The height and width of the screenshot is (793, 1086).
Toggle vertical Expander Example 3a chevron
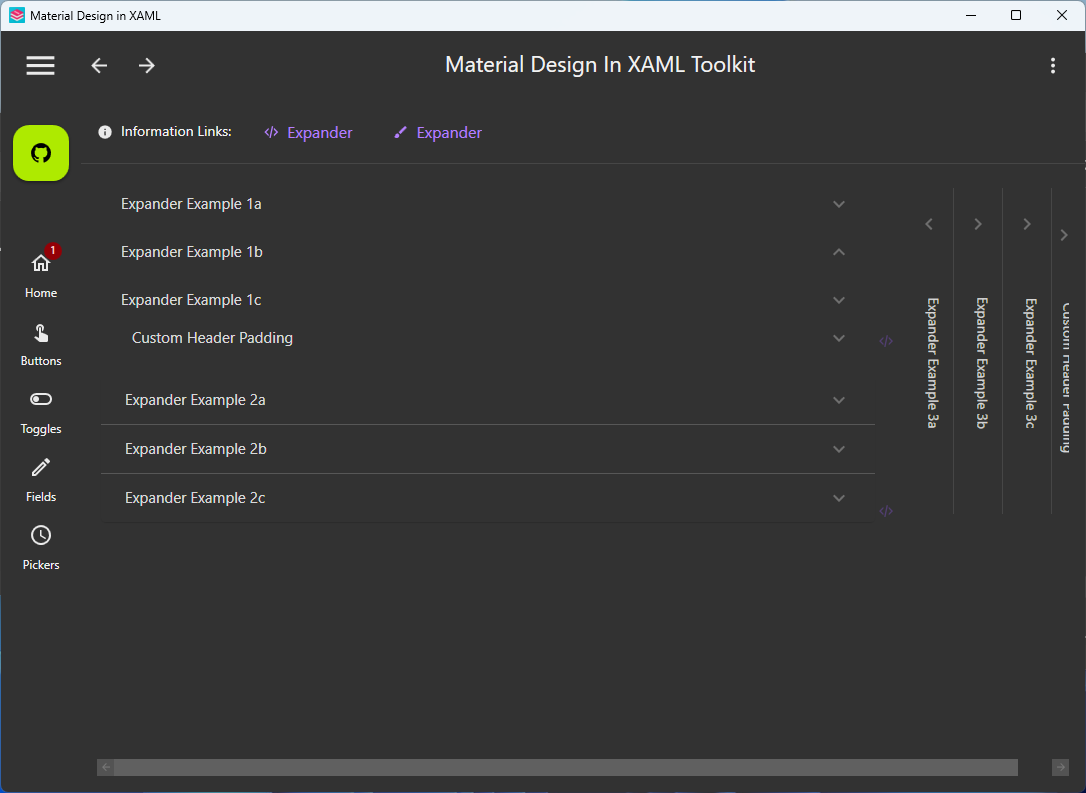(x=929, y=224)
